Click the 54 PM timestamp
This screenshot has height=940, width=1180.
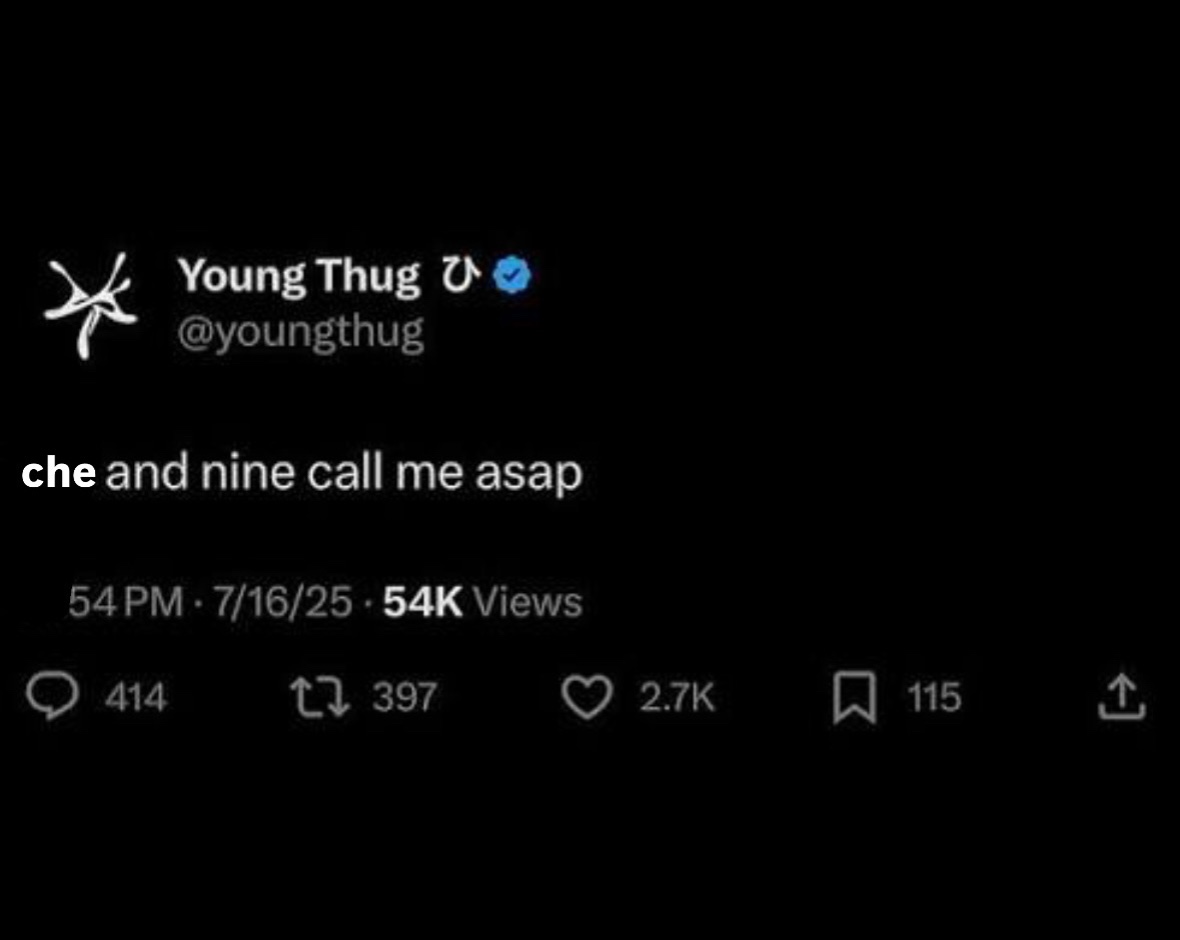tap(126, 602)
